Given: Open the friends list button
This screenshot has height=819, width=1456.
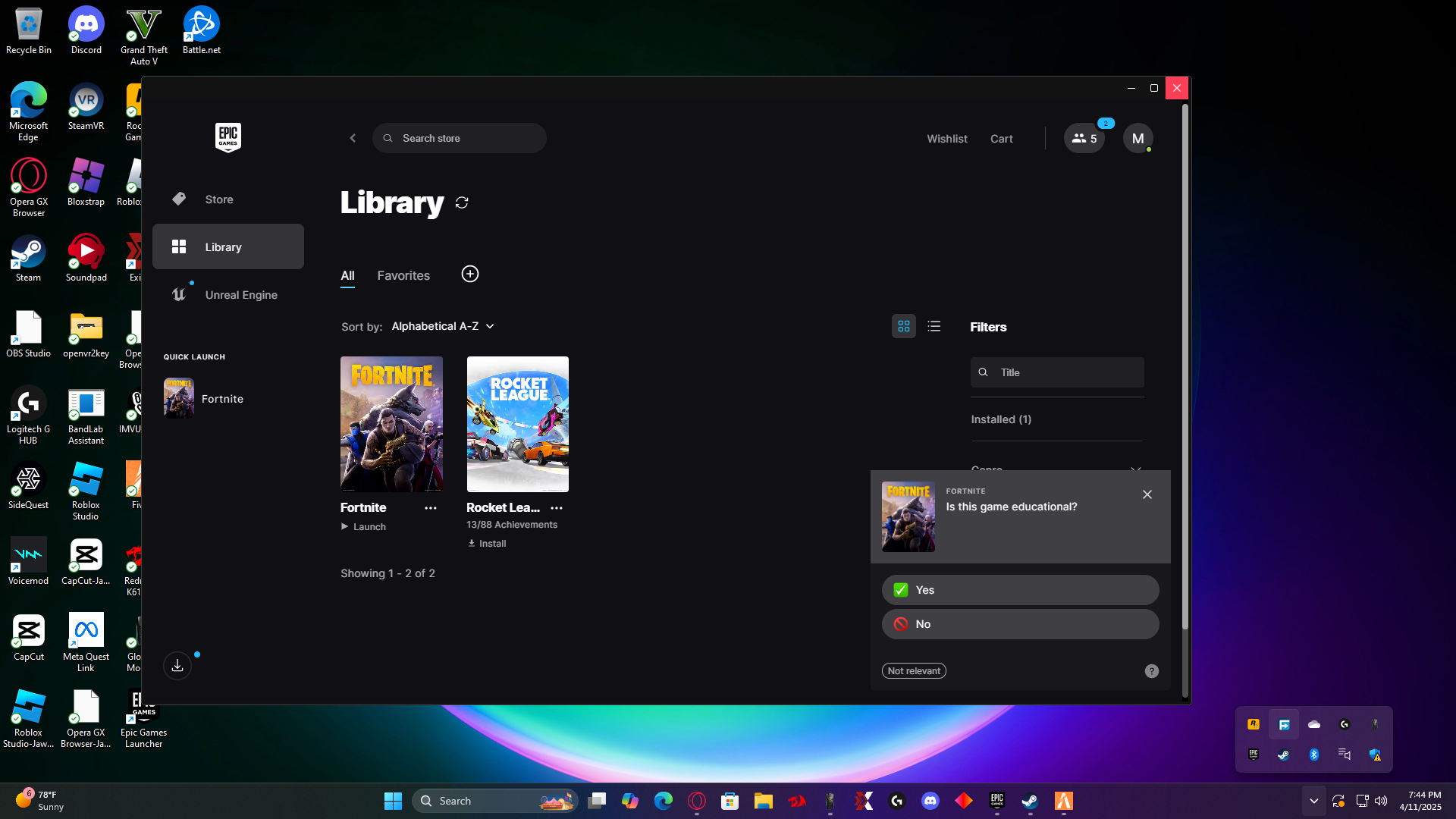Looking at the screenshot, I should [1084, 138].
